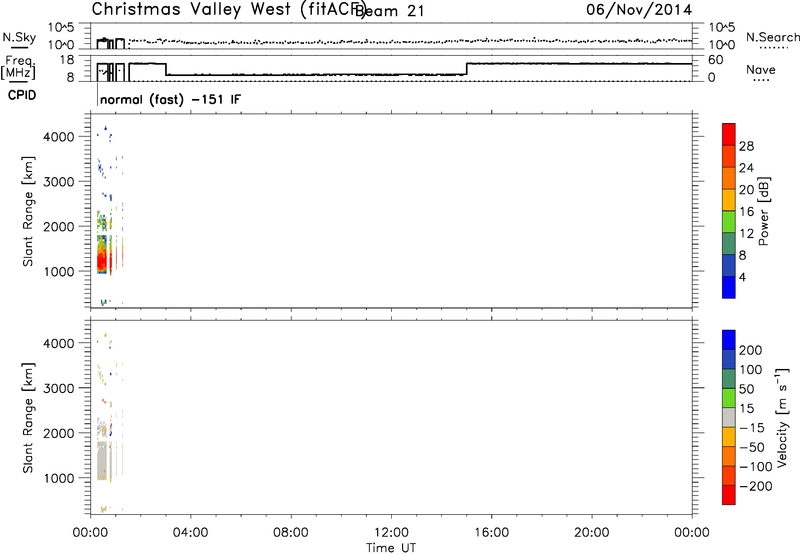Click the red high-power backscatter patch near 1000 km
This screenshot has height=554, width=800.
tap(102, 260)
